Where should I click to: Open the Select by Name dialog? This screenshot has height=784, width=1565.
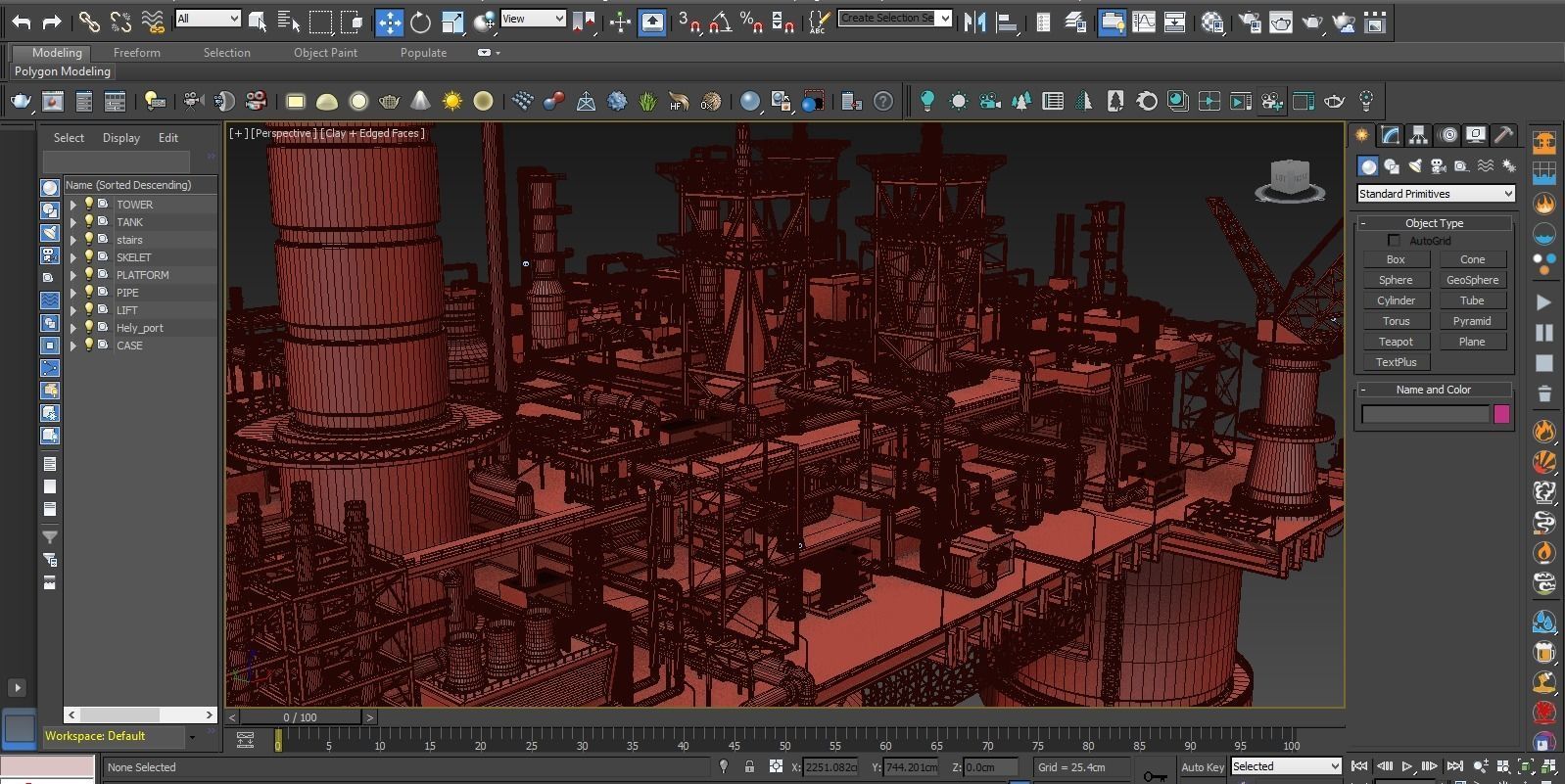(288, 21)
